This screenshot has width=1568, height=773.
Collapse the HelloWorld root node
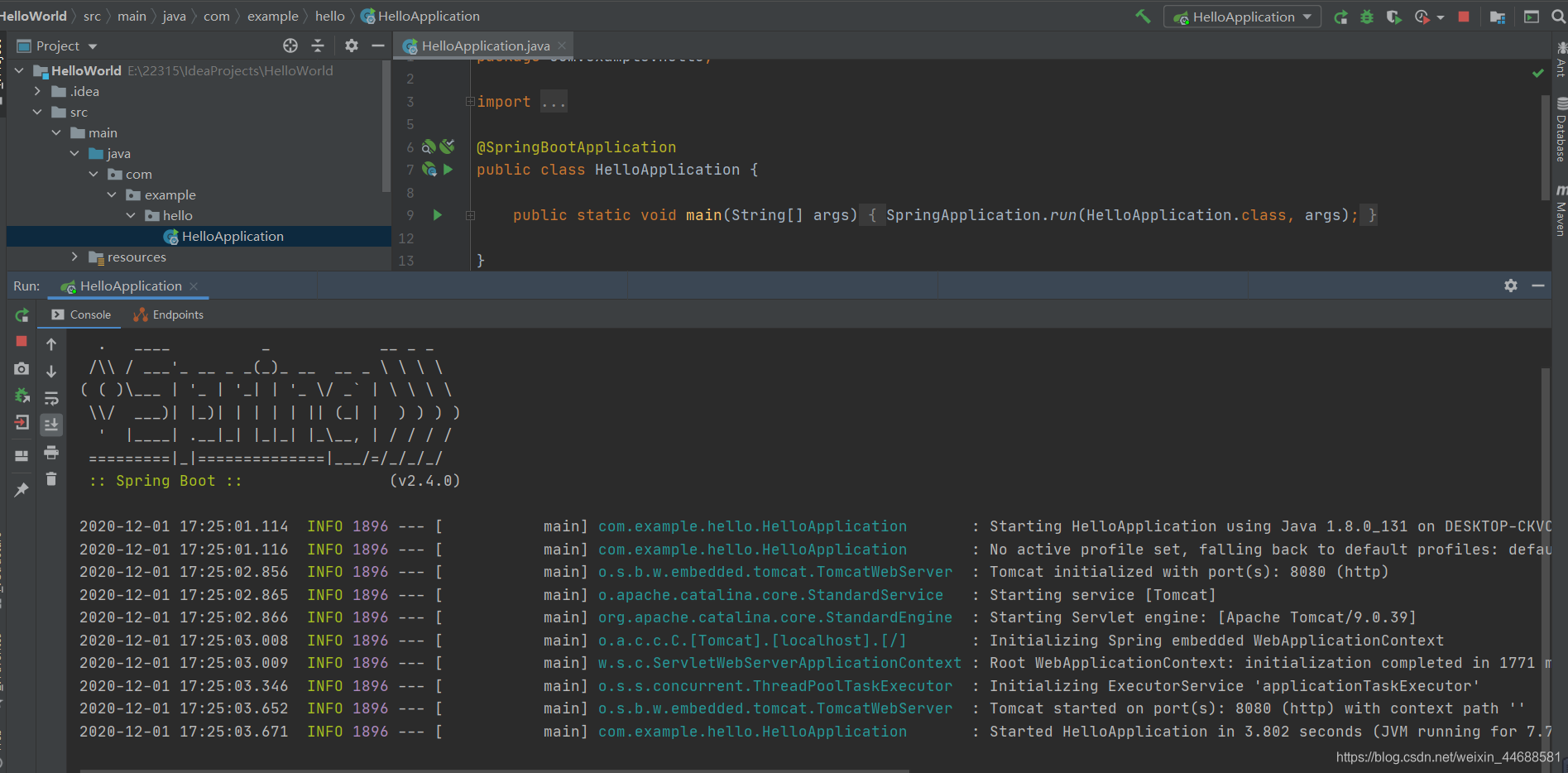(x=19, y=70)
